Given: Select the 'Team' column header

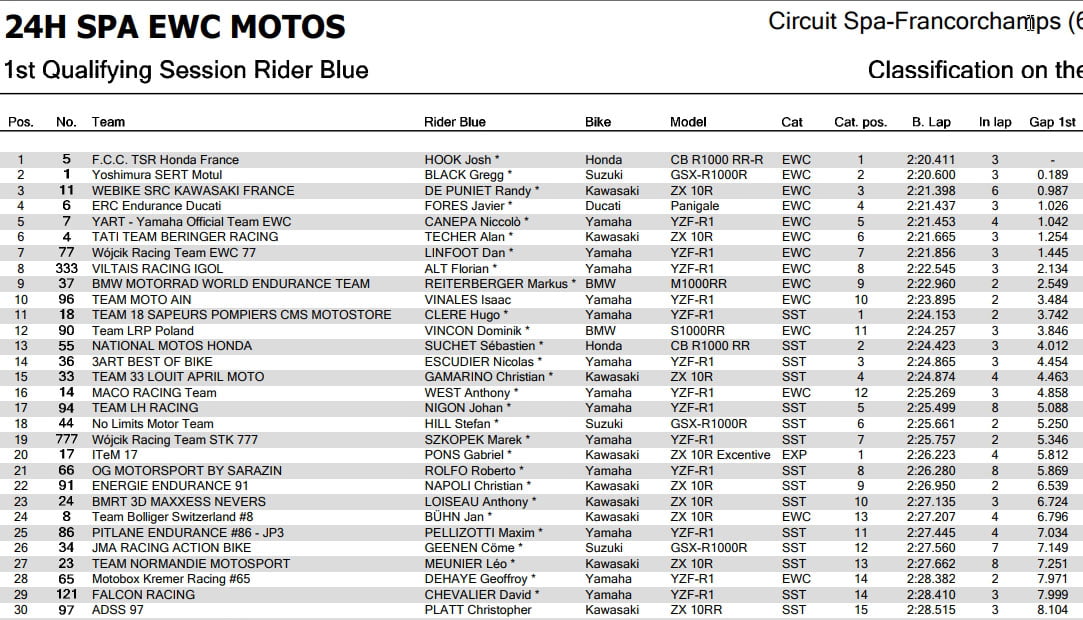Looking at the screenshot, I should [x=108, y=122].
